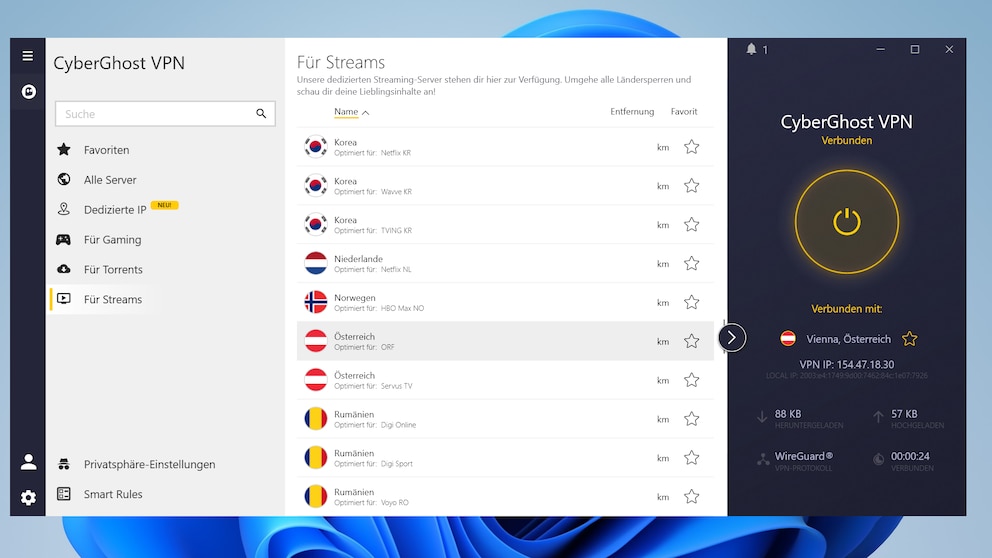Click the Vienna, Österreich connected location
Screen dimensions: 992x558
pyautogui.click(x=848, y=339)
